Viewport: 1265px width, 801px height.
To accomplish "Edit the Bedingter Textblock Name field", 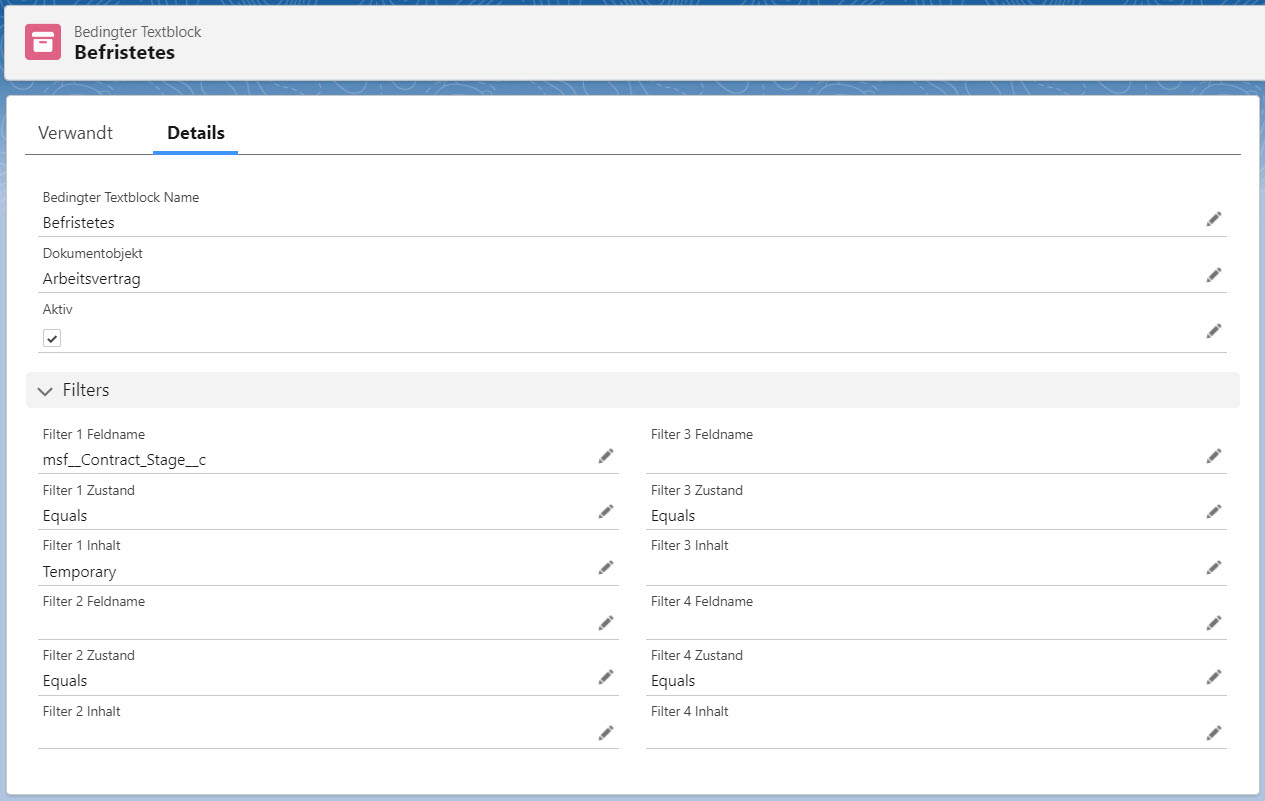I will pyautogui.click(x=1213, y=219).
